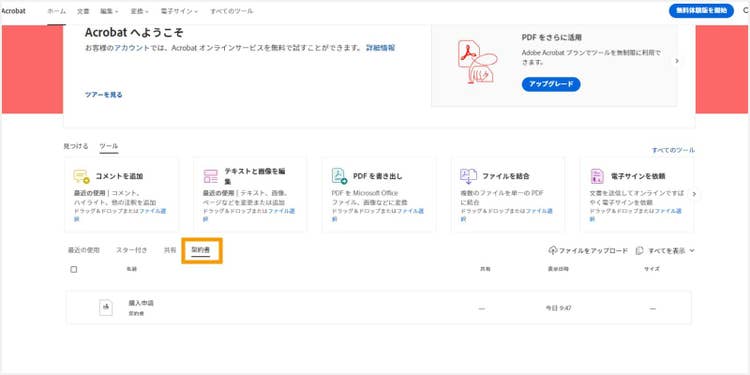Open the 編集 dropdown menu

[109, 11]
